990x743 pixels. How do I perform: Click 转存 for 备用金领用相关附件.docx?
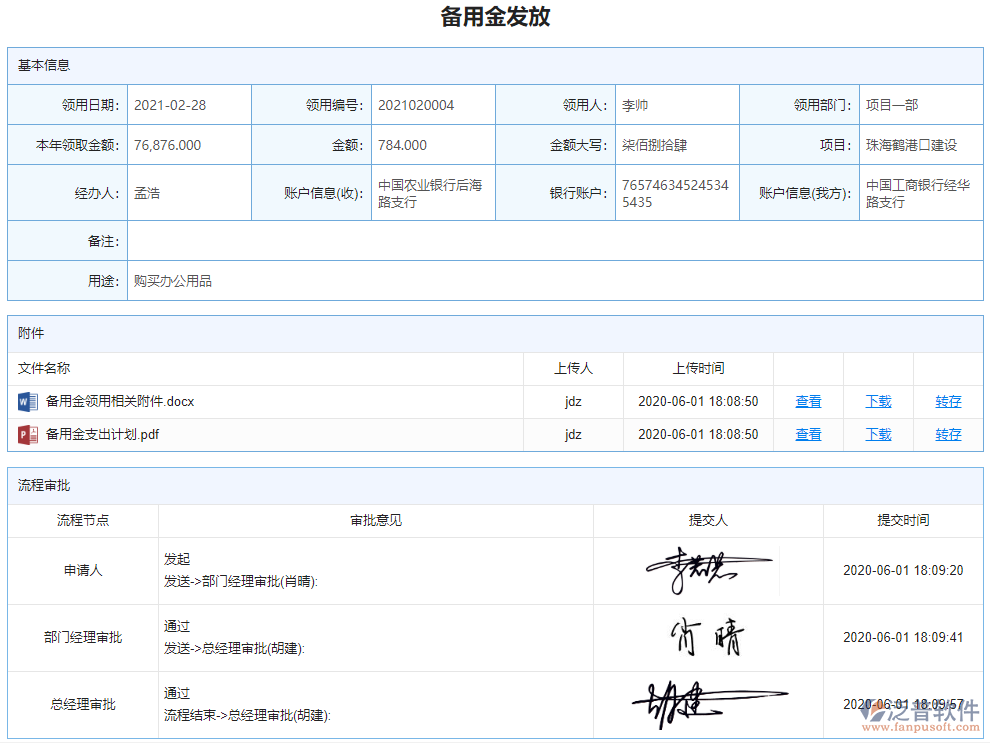(x=947, y=401)
